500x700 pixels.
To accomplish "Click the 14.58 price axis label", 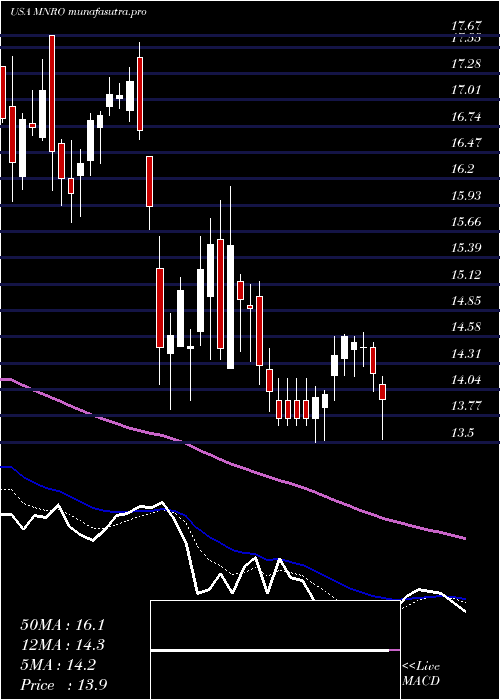I will pos(466,327).
